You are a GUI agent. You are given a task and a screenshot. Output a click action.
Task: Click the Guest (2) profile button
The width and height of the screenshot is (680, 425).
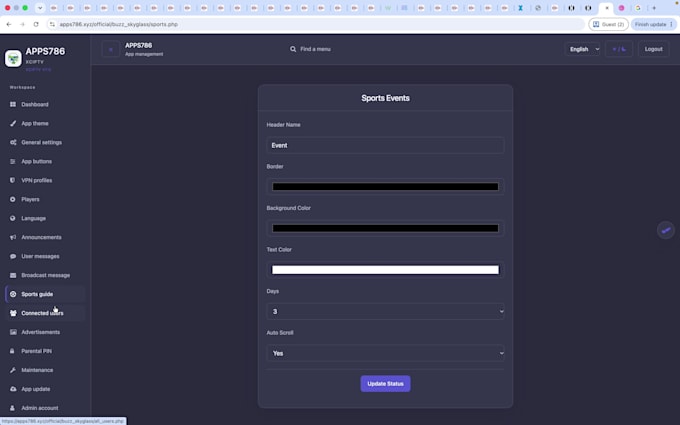[608, 24]
